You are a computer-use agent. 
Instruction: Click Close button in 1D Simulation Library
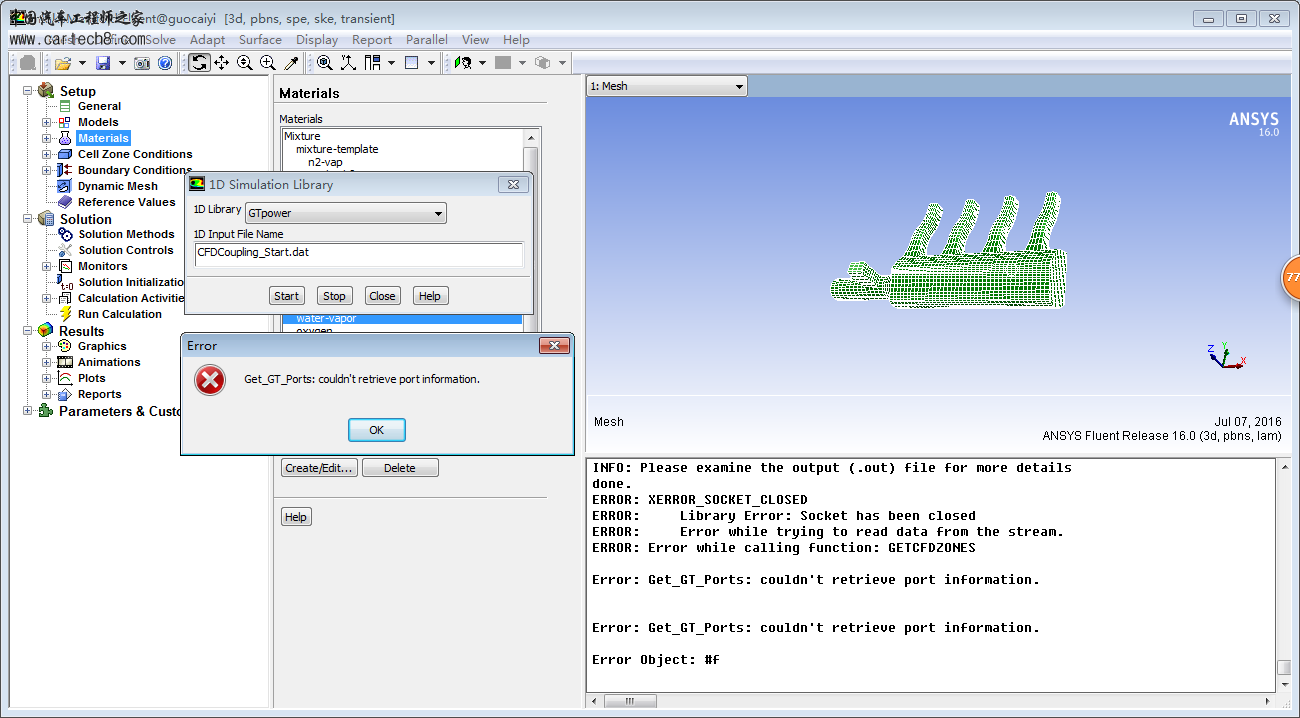pos(382,296)
